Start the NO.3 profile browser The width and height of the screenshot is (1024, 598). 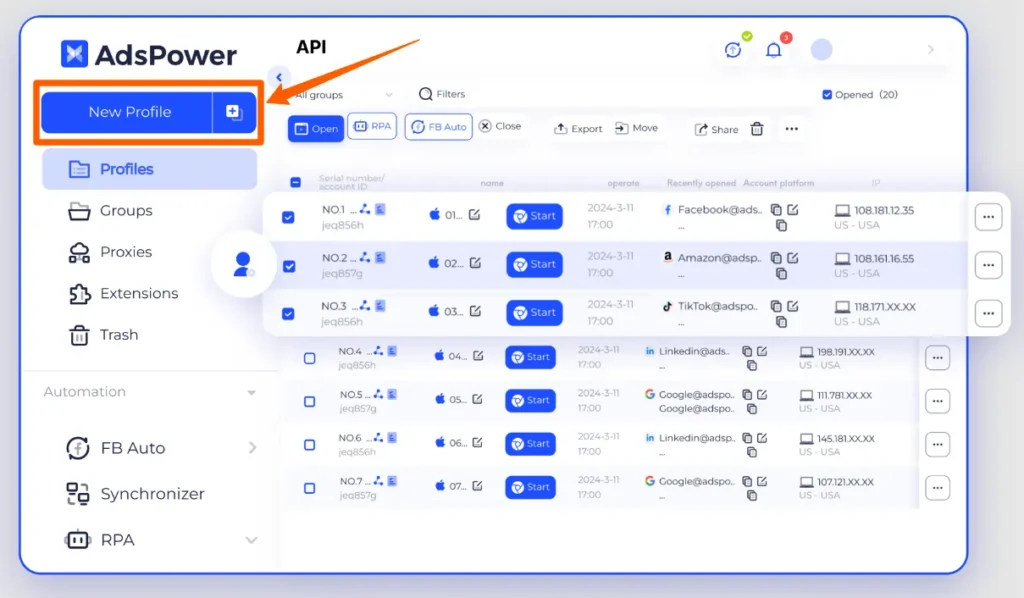click(x=534, y=313)
